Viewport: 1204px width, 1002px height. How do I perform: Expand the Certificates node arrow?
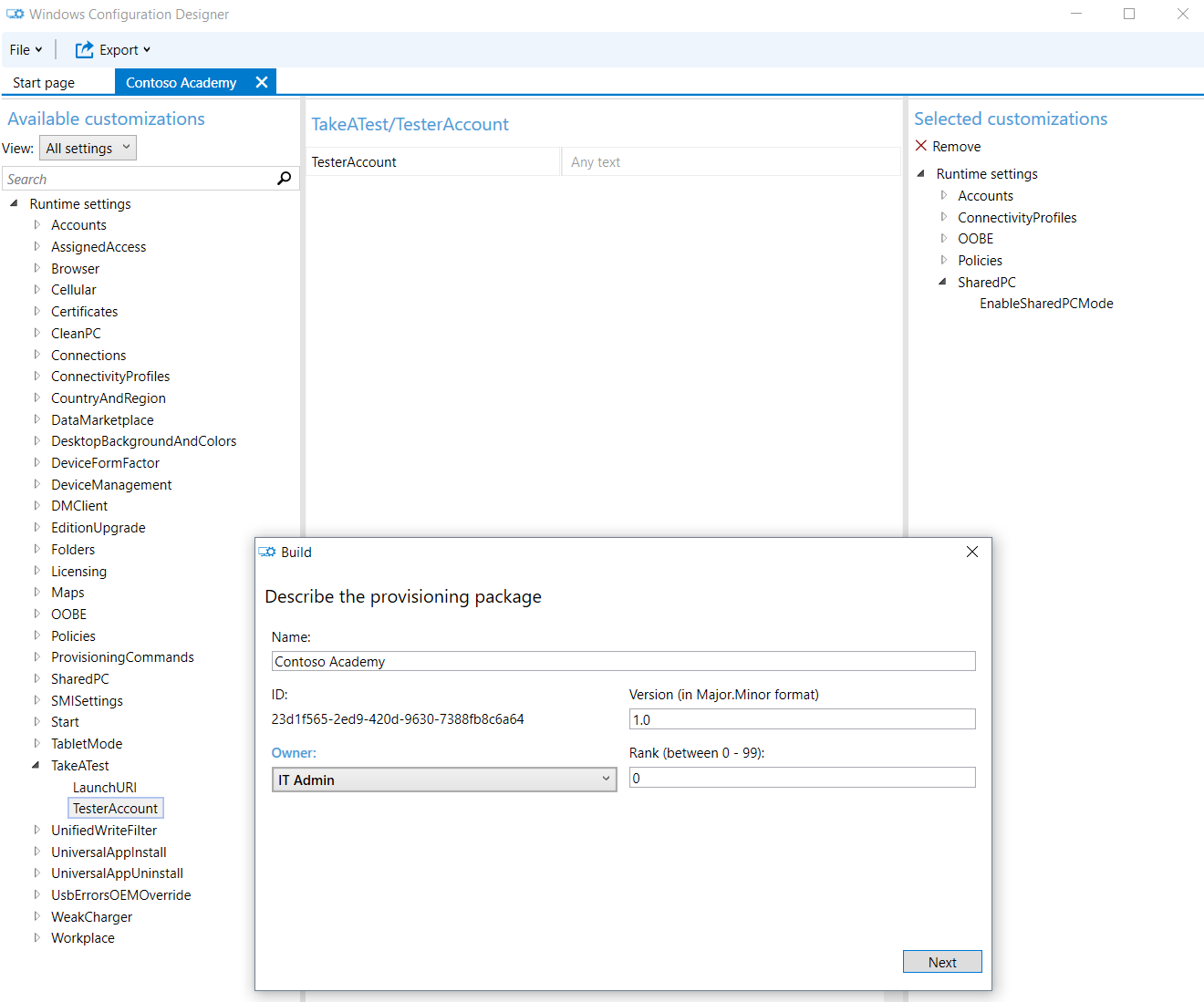(36, 311)
